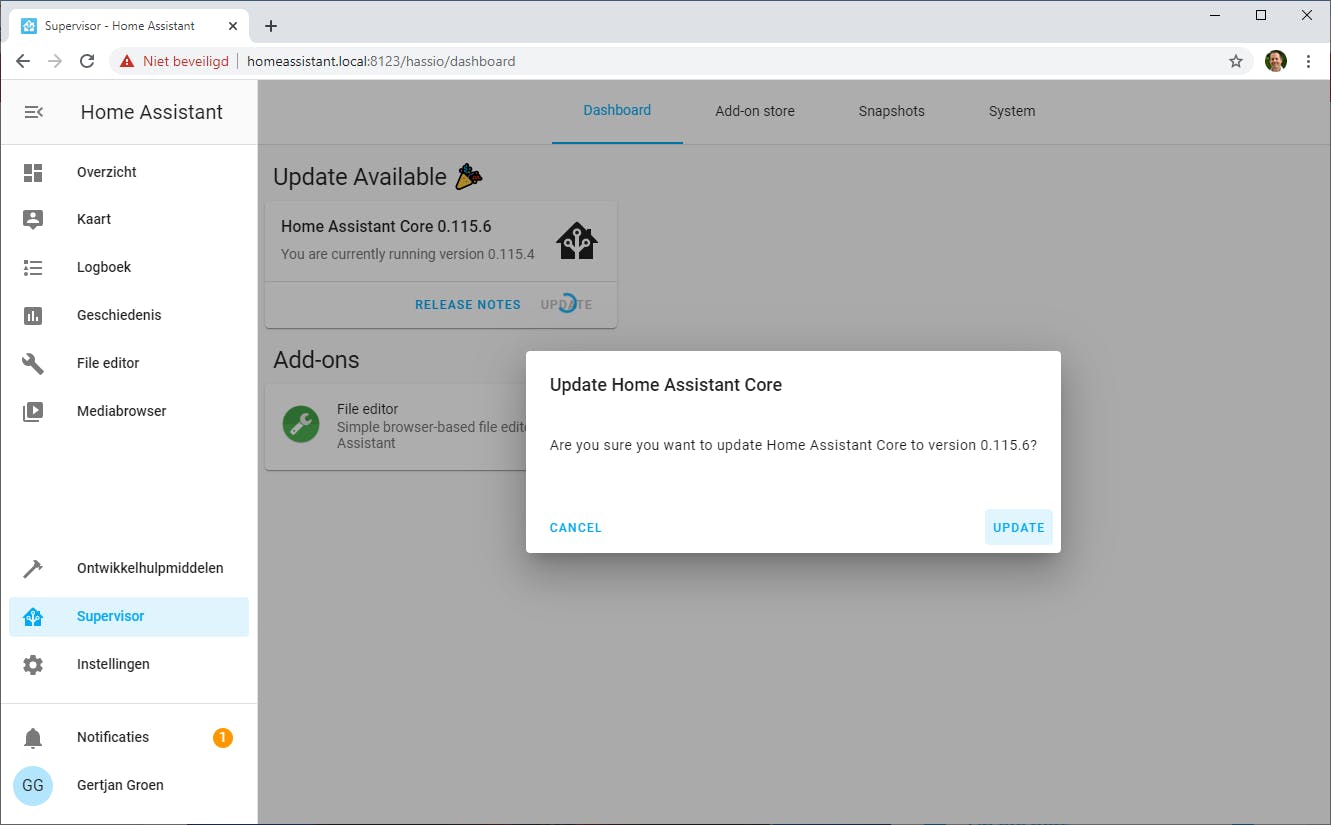Open the Logboek list icon
Image resolution: width=1331 pixels, height=825 pixels.
(x=33, y=268)
